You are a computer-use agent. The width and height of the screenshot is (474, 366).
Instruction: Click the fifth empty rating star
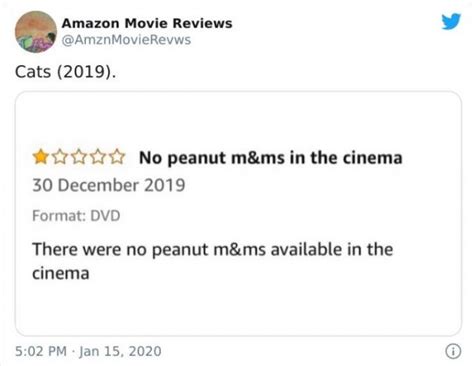(117, 157)
